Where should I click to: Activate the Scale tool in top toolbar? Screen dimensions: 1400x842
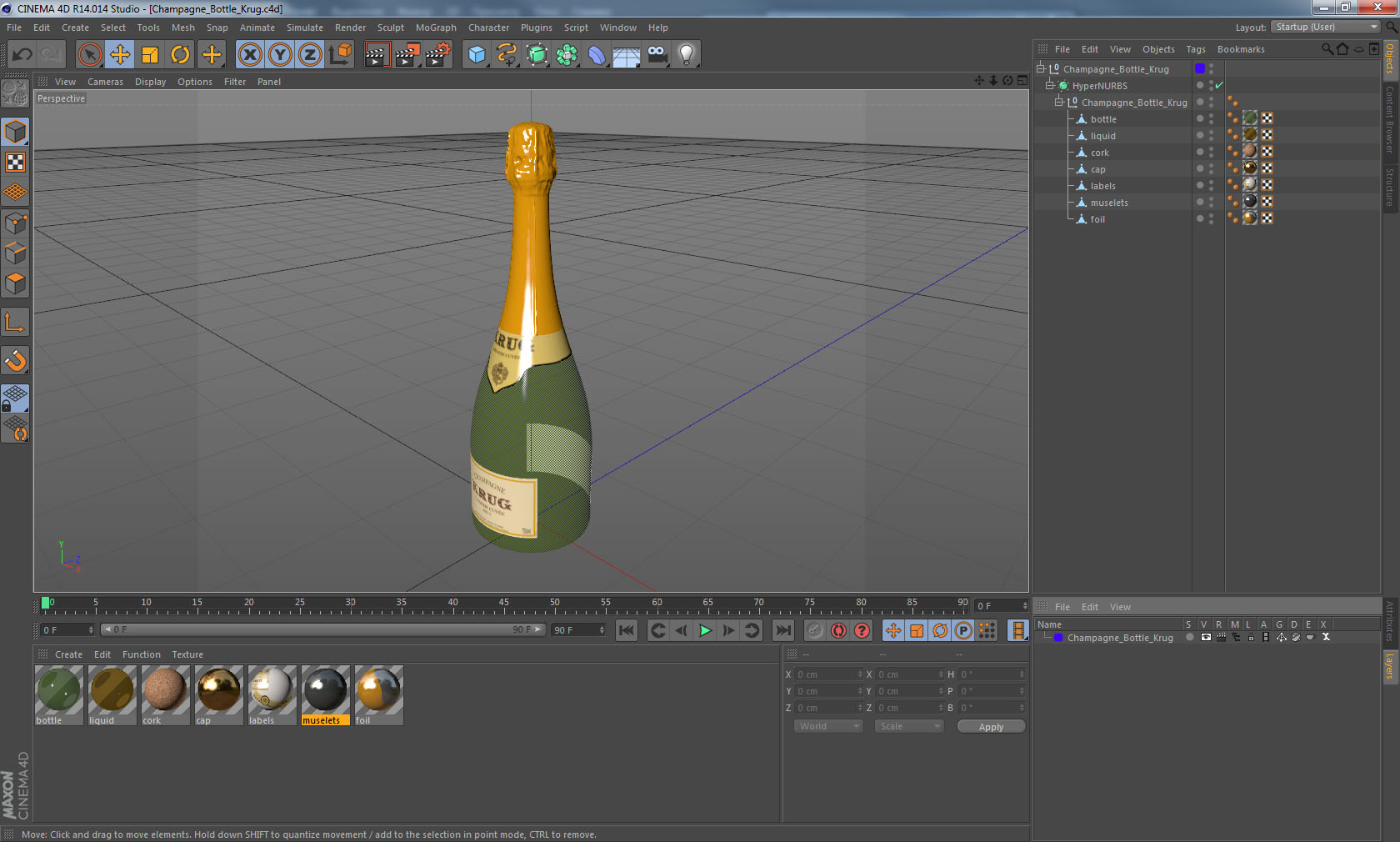[x=150, y=55]
